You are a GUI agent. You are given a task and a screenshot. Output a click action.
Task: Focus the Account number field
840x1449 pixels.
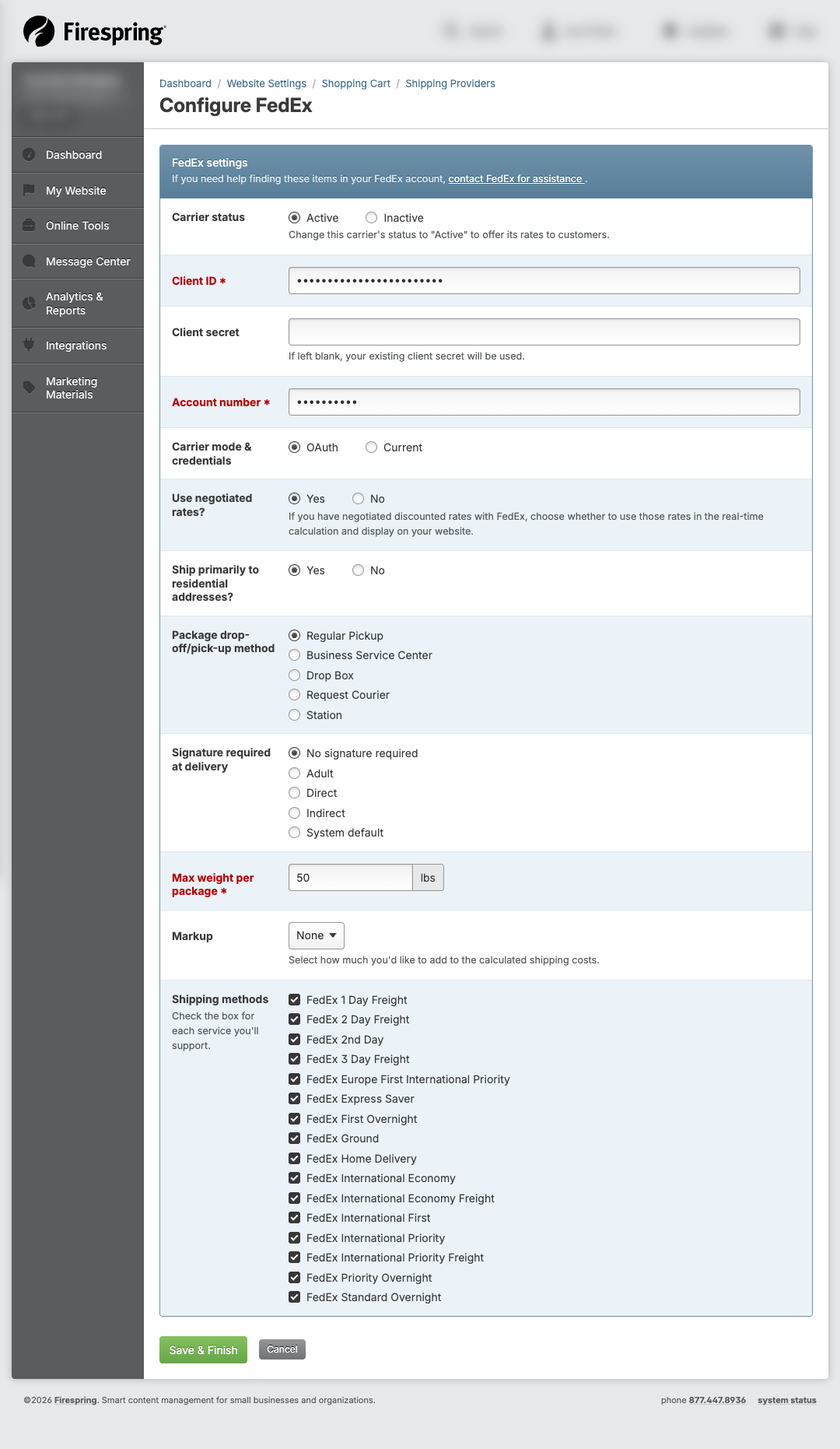point(544,402)
